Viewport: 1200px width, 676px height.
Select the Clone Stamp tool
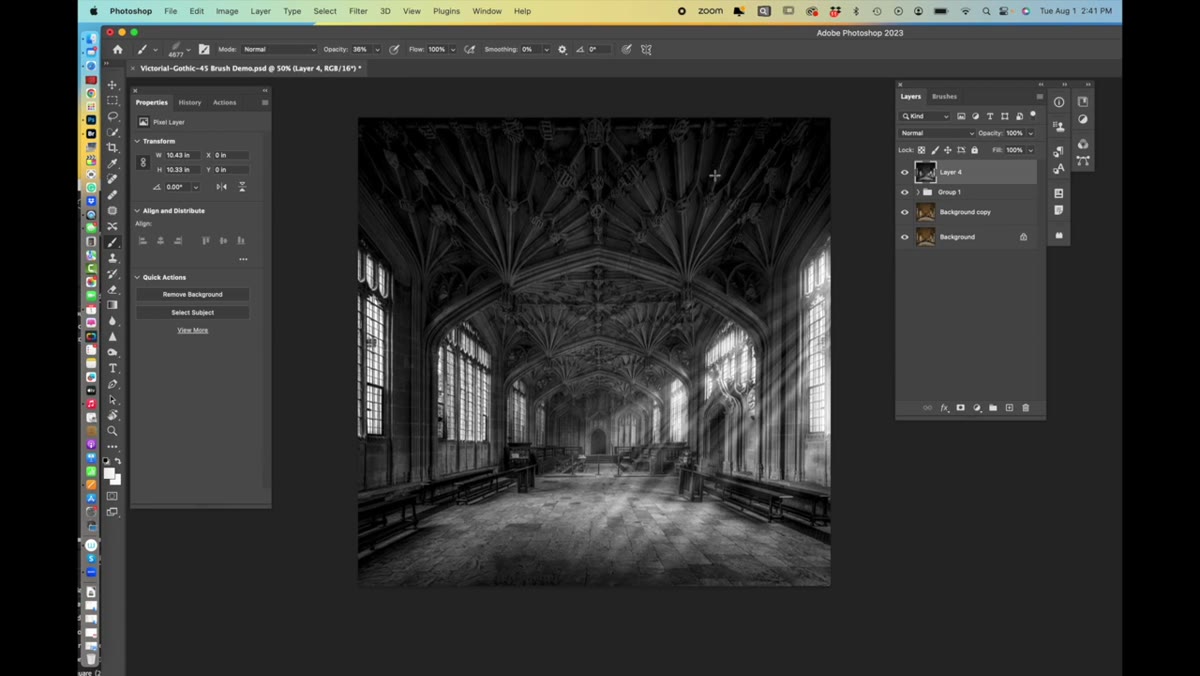(x=113, y=258)
